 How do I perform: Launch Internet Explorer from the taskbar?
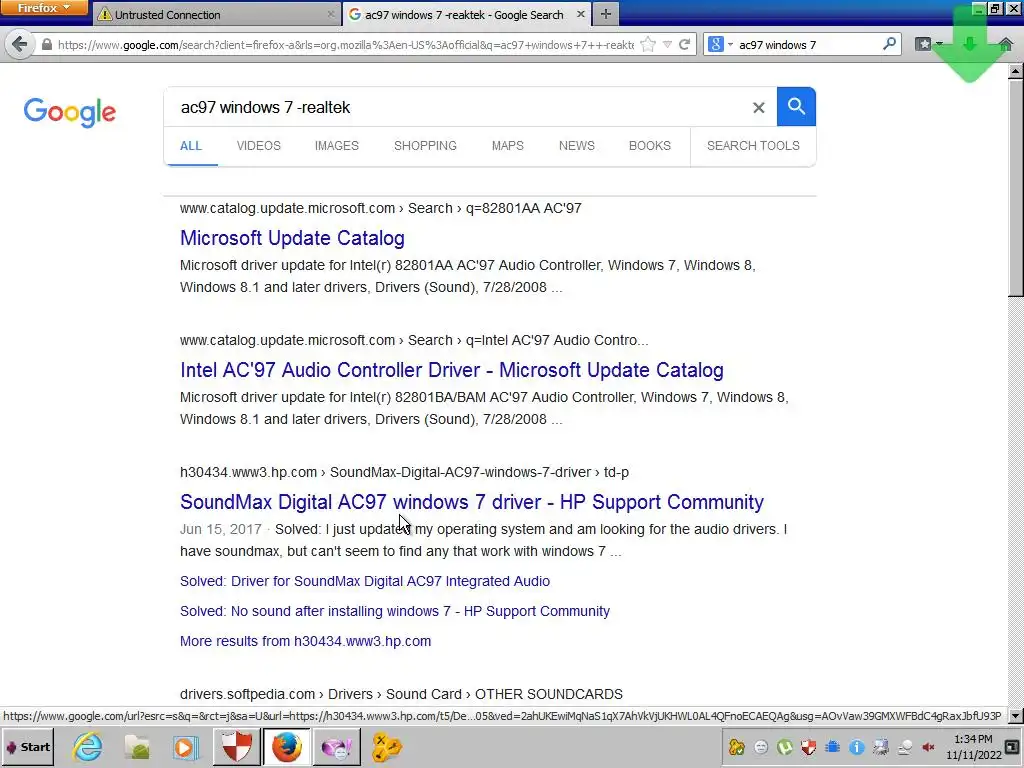87,746
